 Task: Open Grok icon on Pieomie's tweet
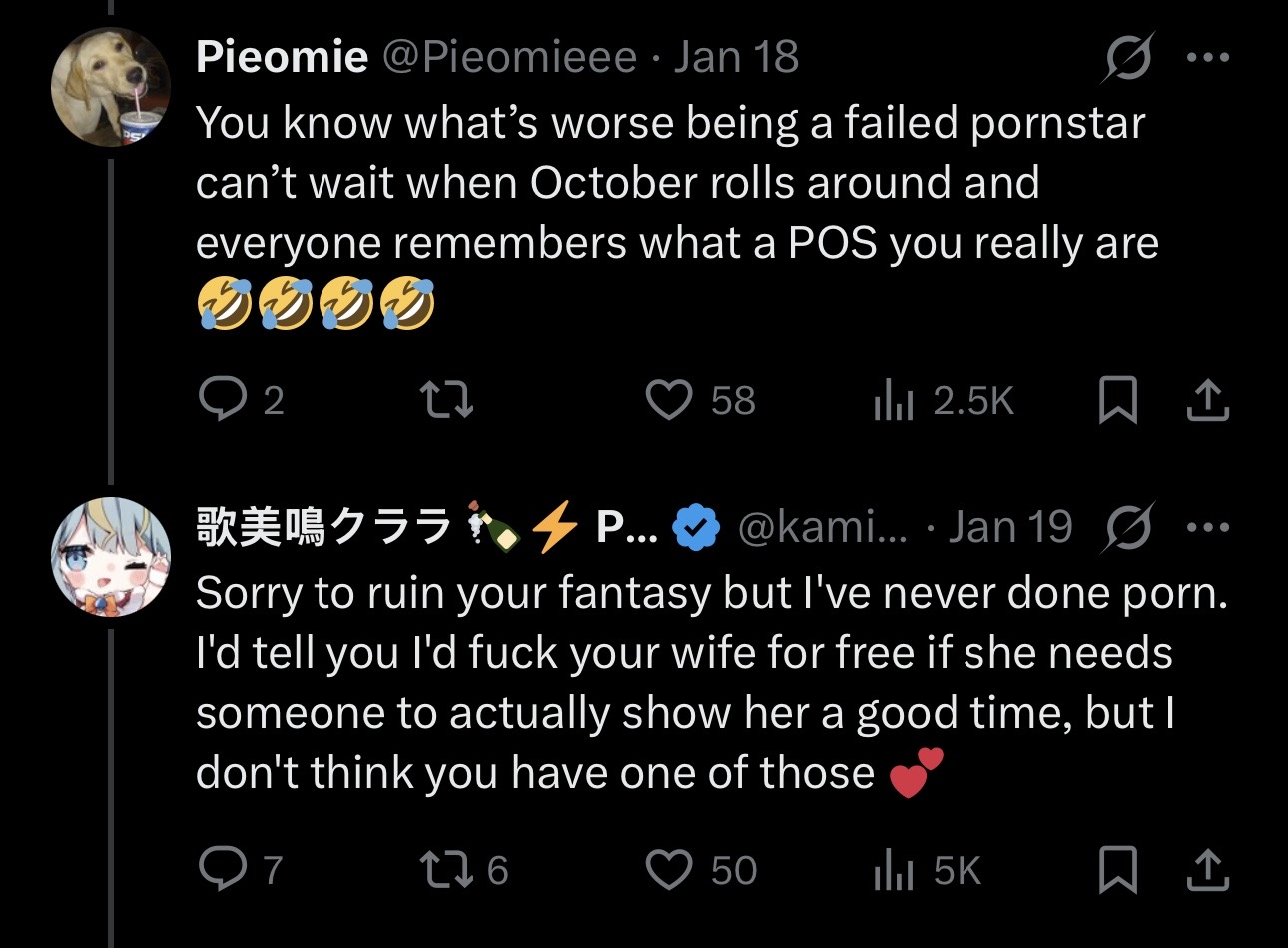click(1129, 58)
